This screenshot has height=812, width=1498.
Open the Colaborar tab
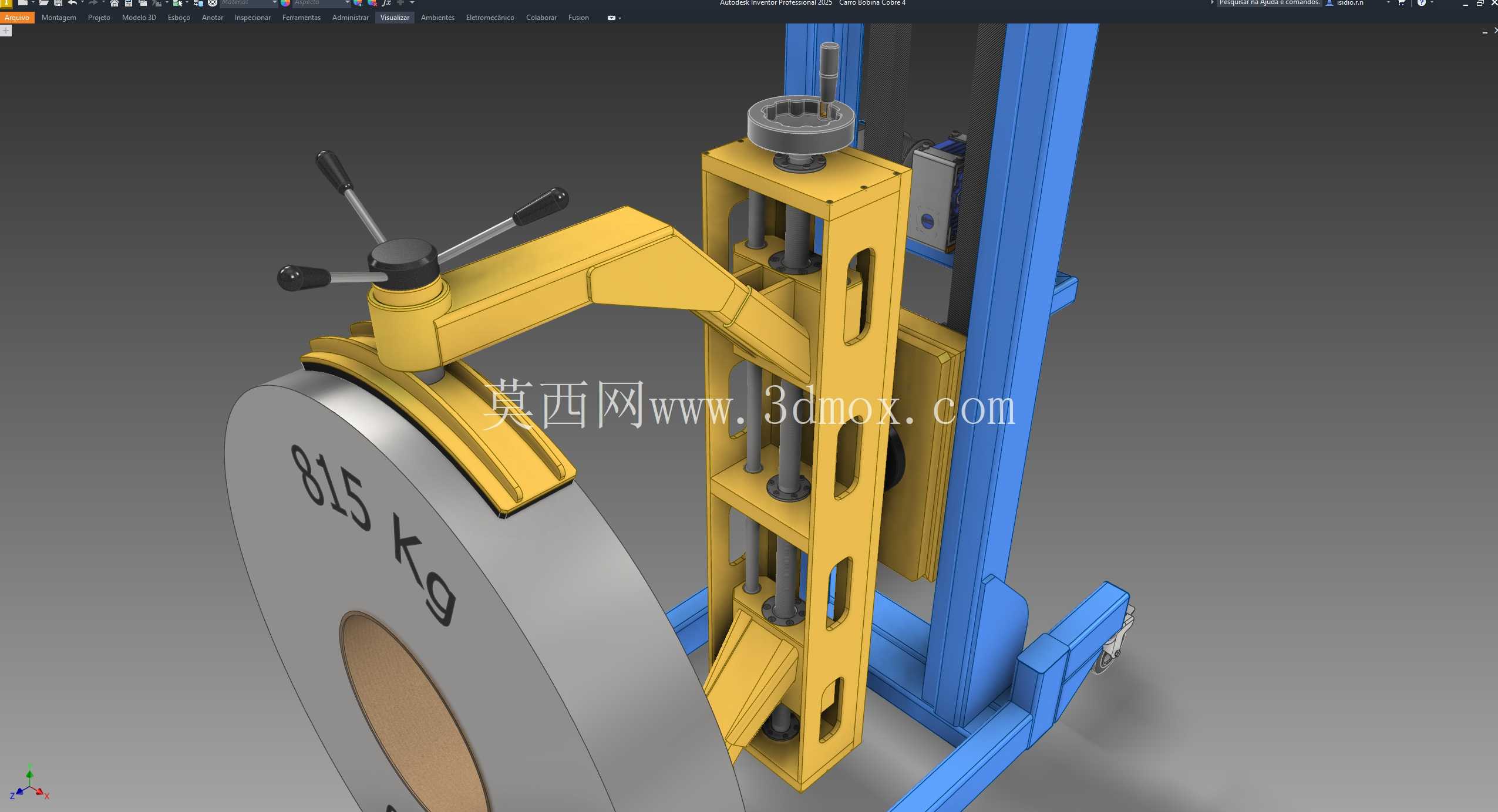pyautogui.click(x=541, y=18)
